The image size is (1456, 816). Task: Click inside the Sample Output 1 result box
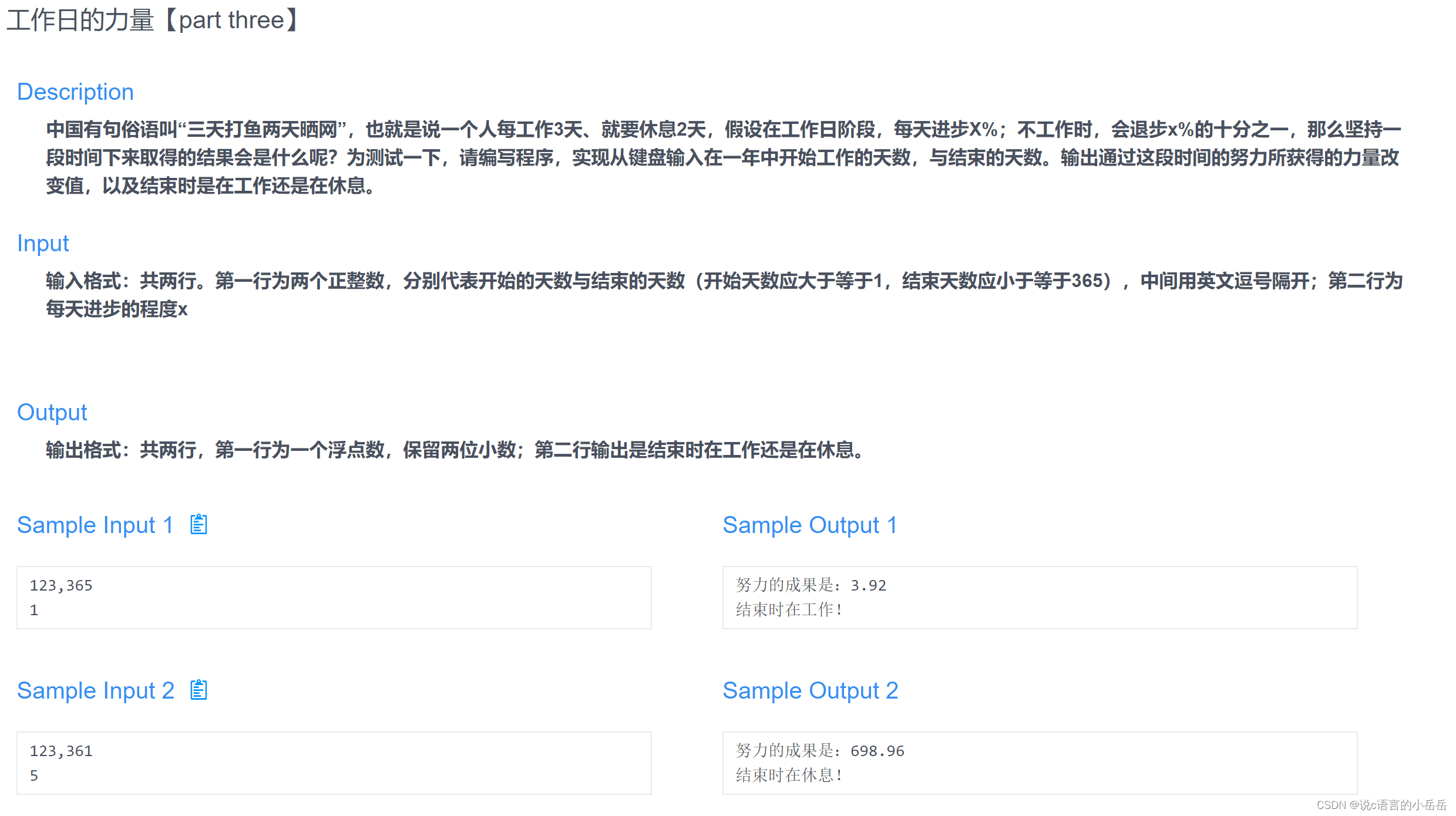click(1039, 598)
